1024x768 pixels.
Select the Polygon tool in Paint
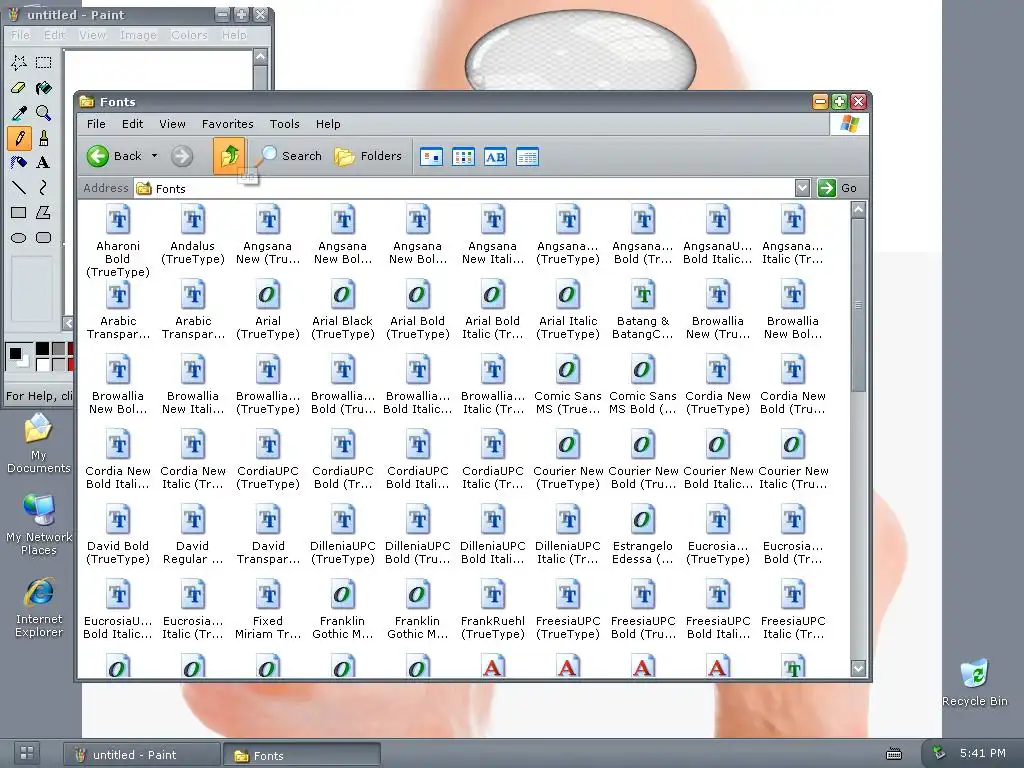pos(44,213)
